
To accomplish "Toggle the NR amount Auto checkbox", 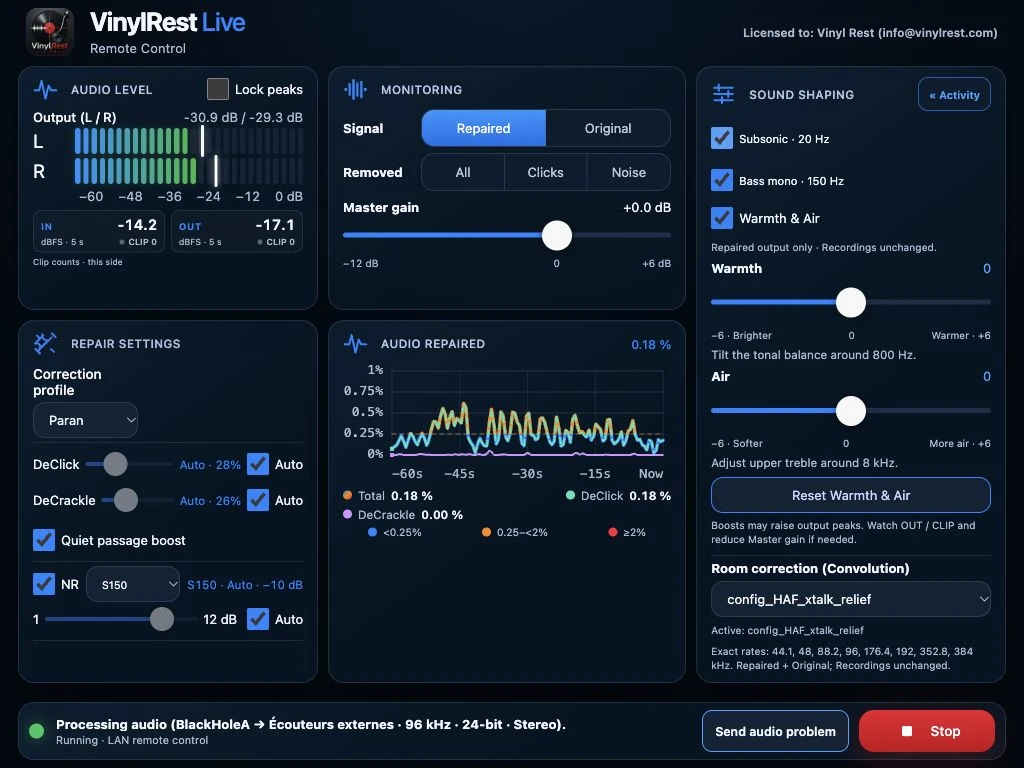I will pyautogui.click(x=258, y=618).
